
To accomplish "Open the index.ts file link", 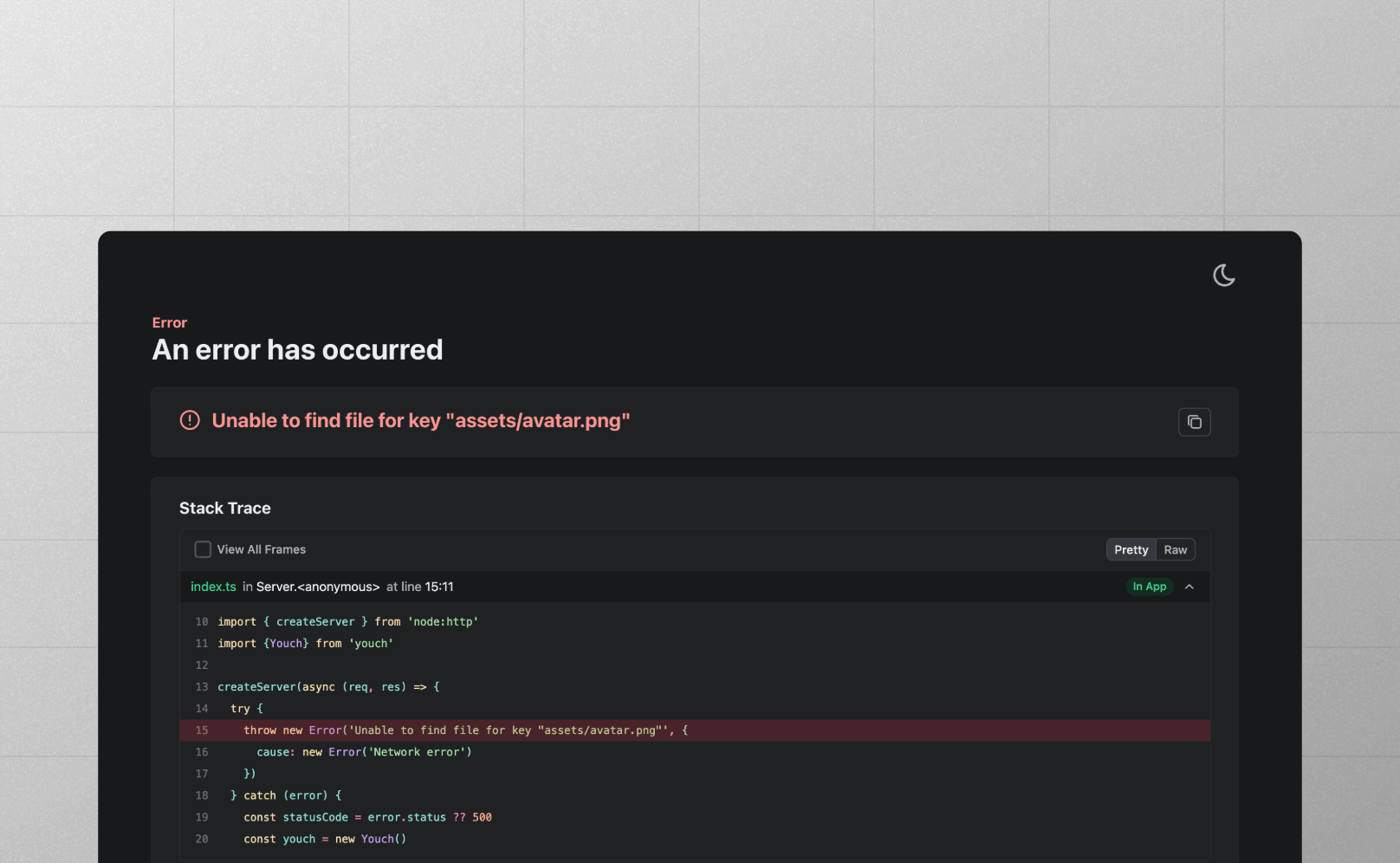I will click(x=213, y=587).
